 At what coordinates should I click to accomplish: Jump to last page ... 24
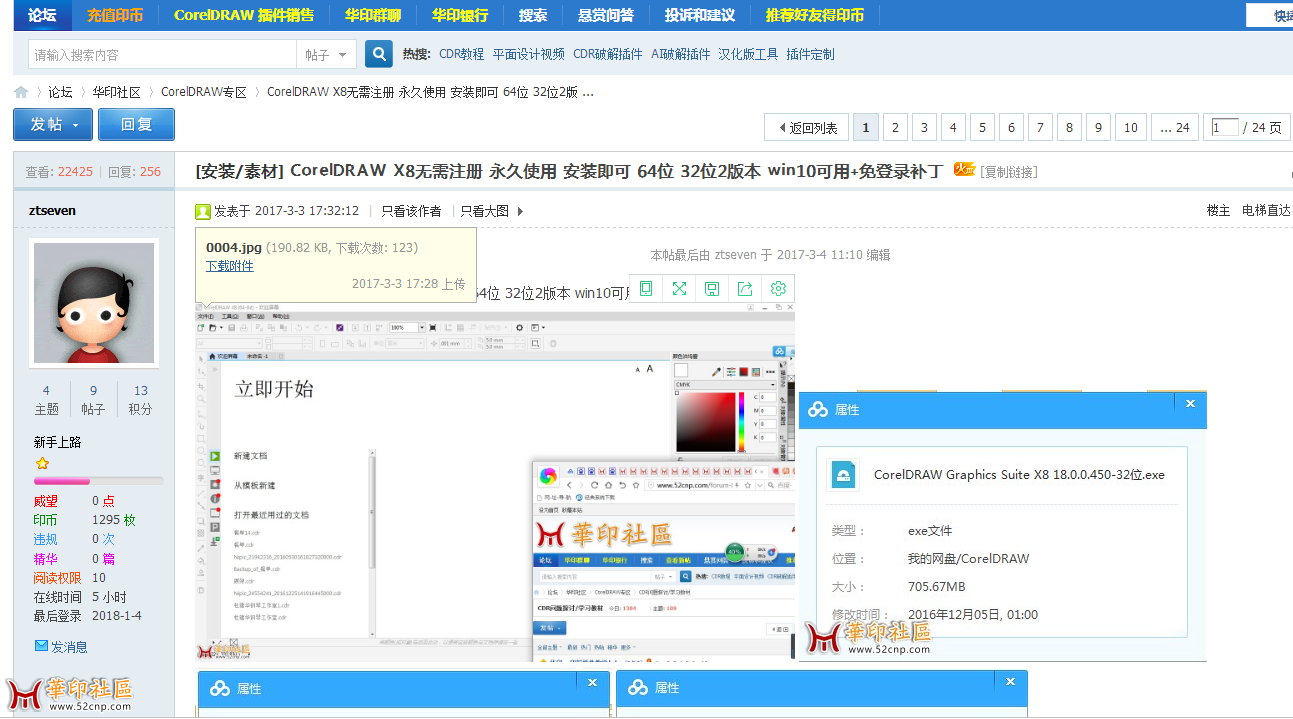coord(1175,127)
